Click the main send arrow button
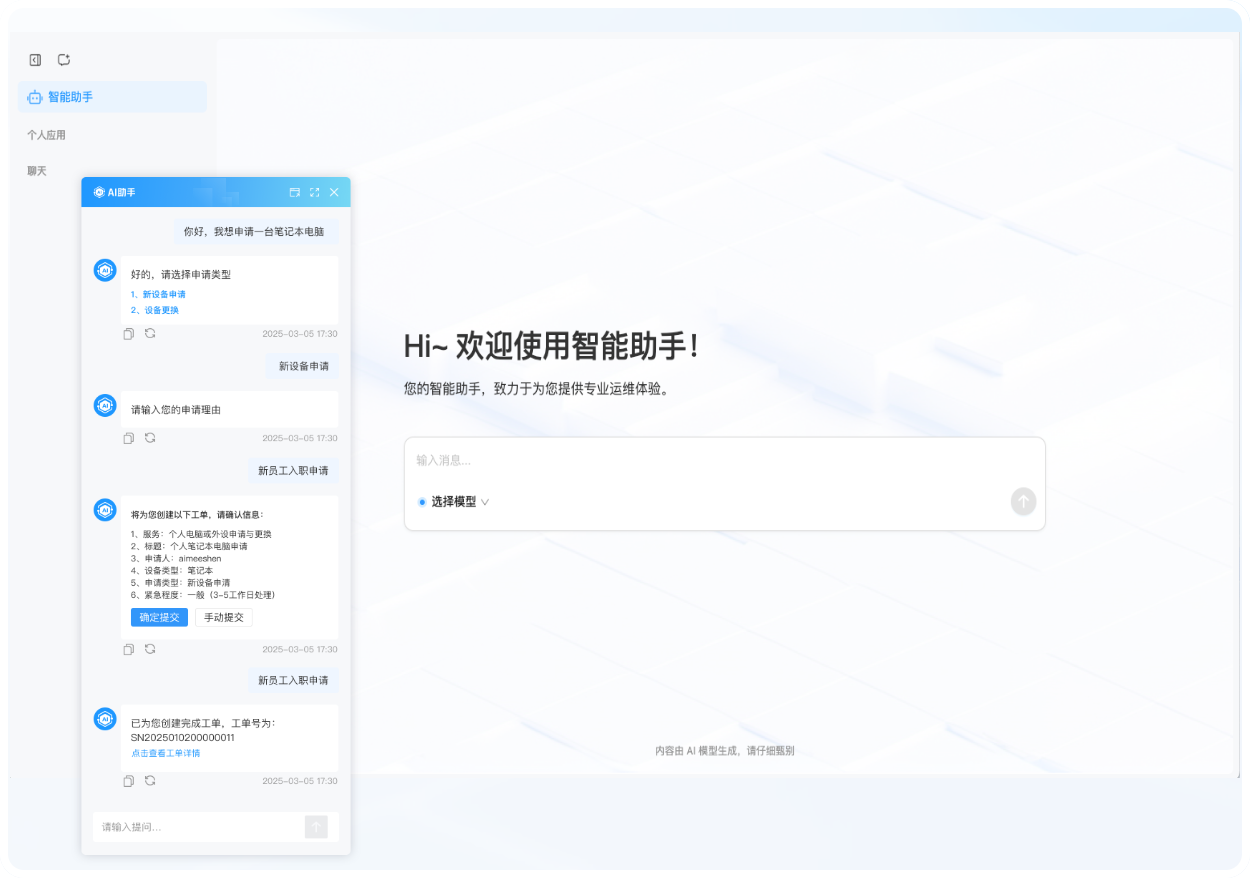Viewport: 1250px width, 878px height. click(x=1023, y=502)
